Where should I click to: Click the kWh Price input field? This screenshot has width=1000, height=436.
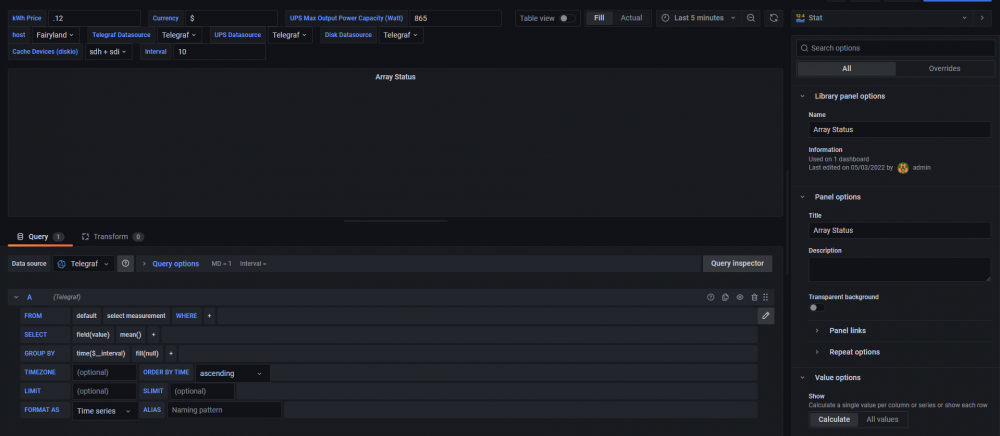[94, 18]
